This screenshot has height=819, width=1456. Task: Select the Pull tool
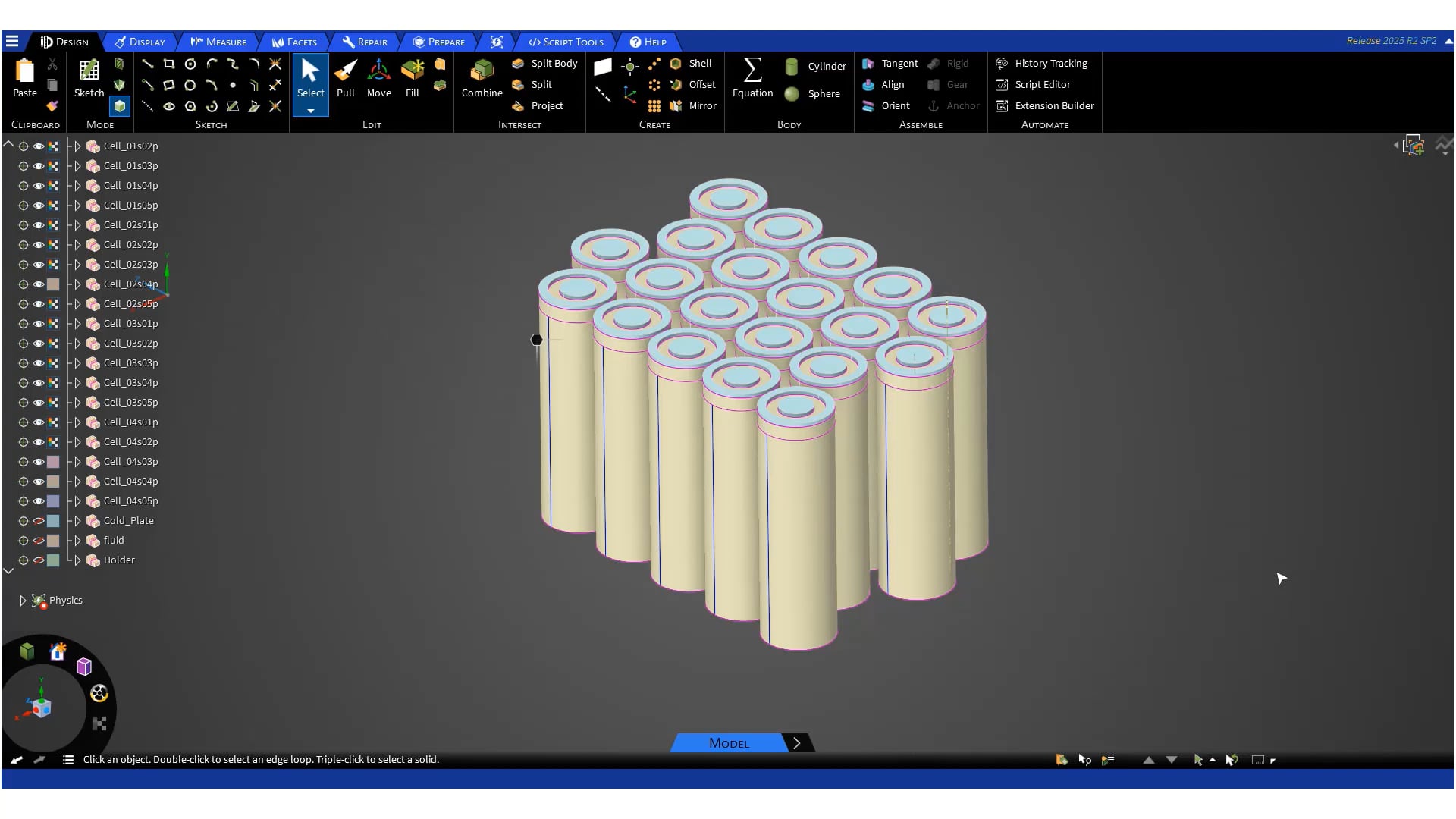345,79
